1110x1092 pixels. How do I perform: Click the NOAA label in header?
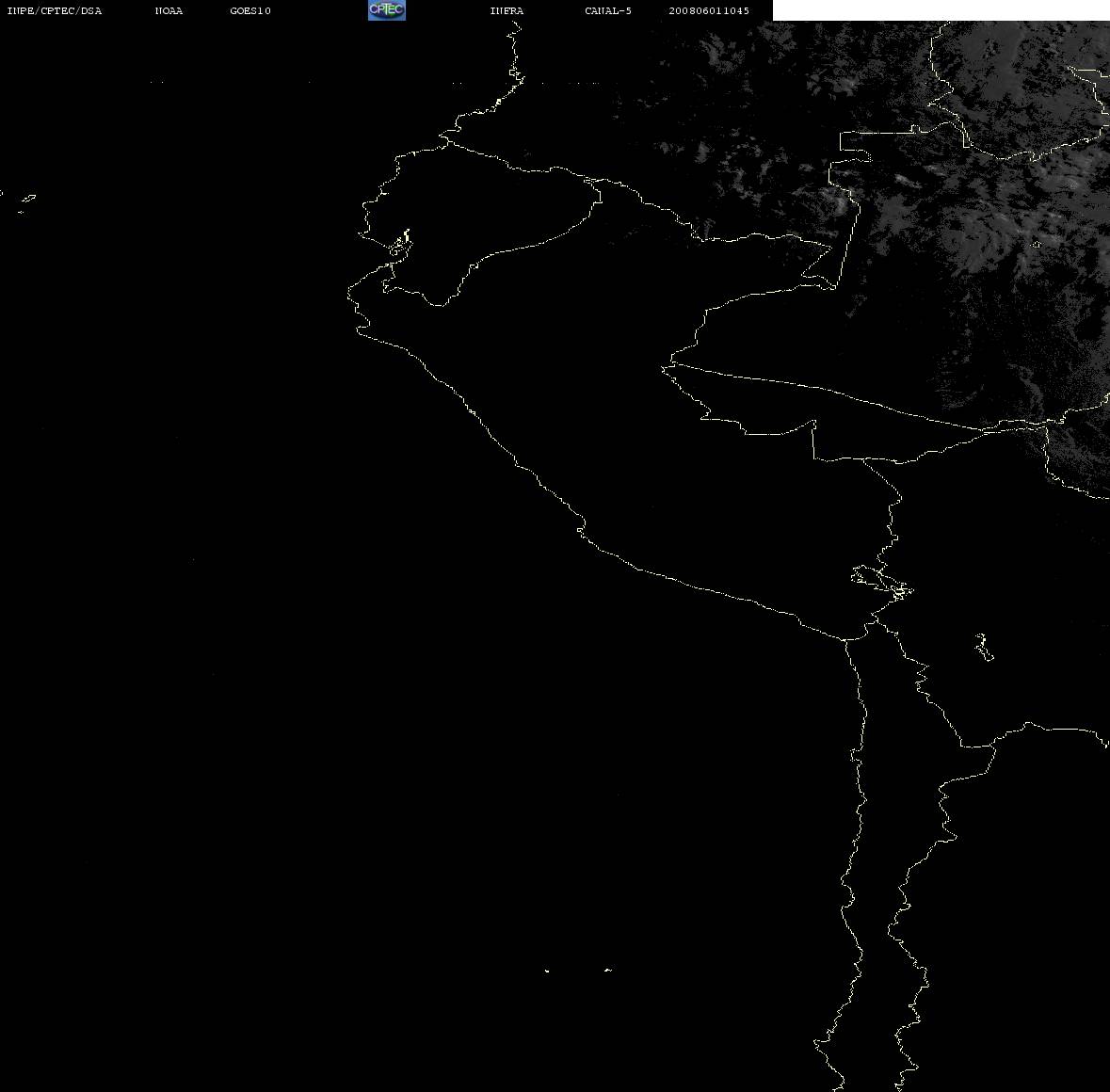click(169, 10)
